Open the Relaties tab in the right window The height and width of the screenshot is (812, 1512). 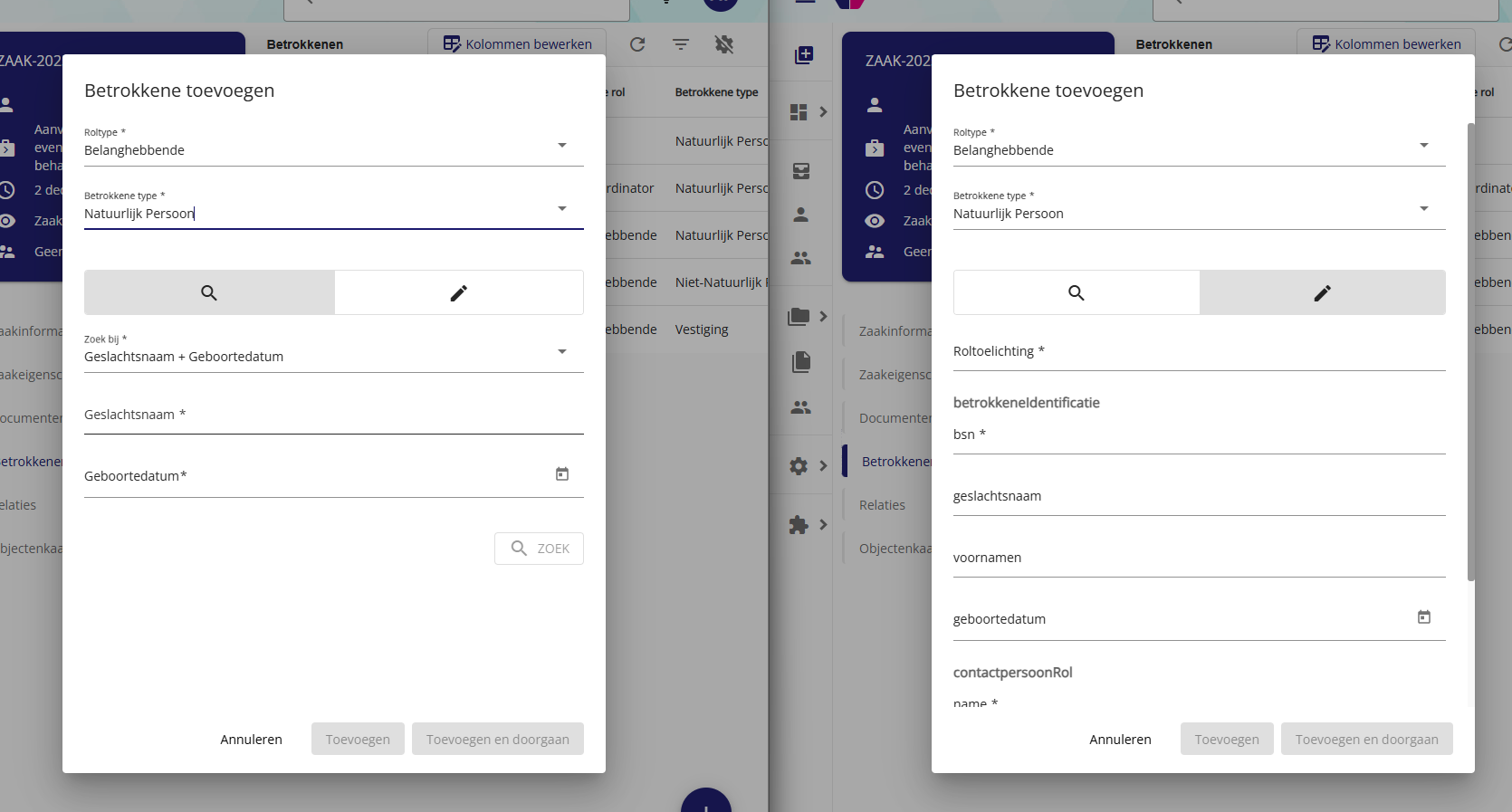pyautogui.click(x=882, y=505)
